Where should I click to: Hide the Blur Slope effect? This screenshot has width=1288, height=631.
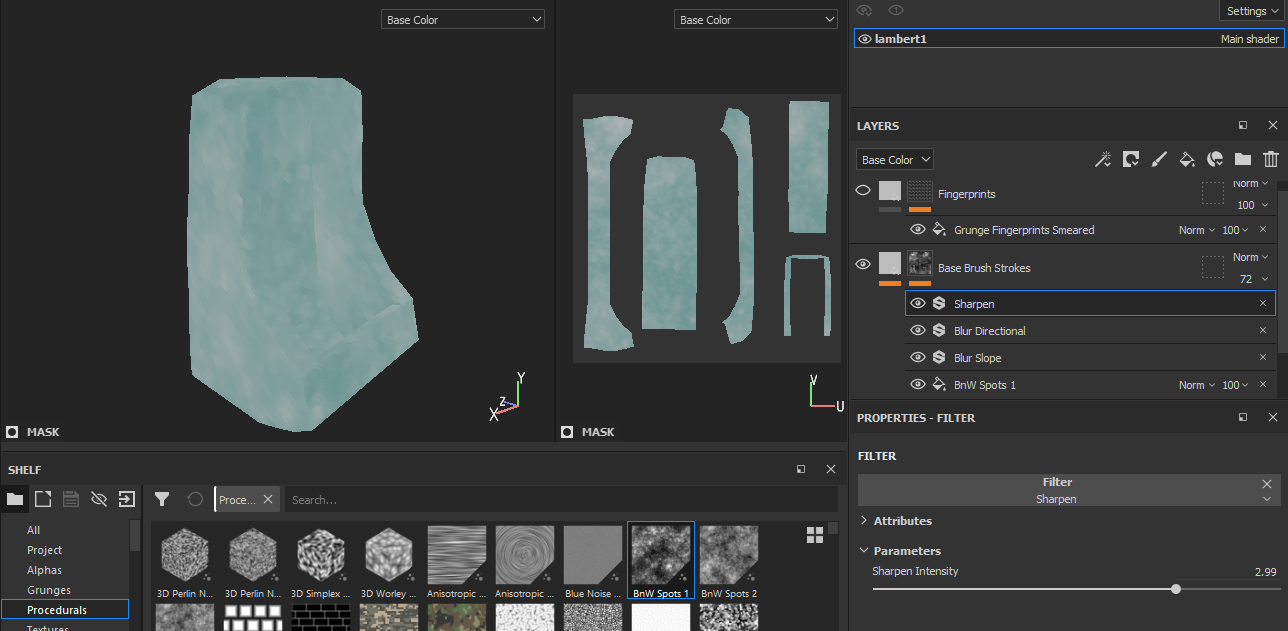click(918, 357)
